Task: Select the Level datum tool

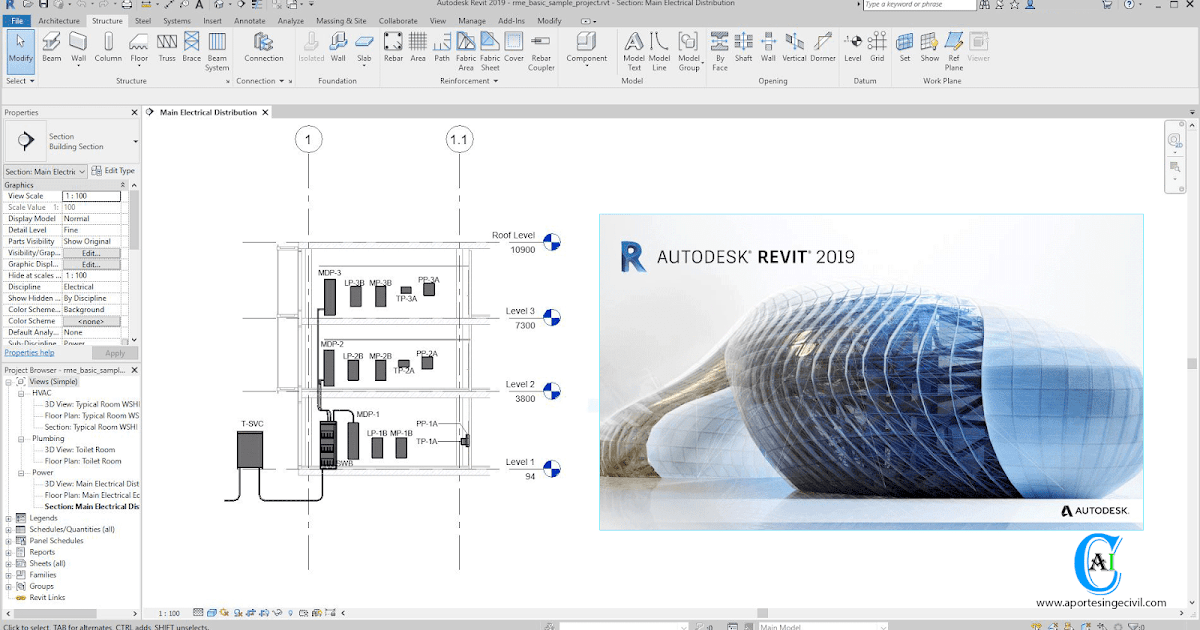Action: click(853, 48)
